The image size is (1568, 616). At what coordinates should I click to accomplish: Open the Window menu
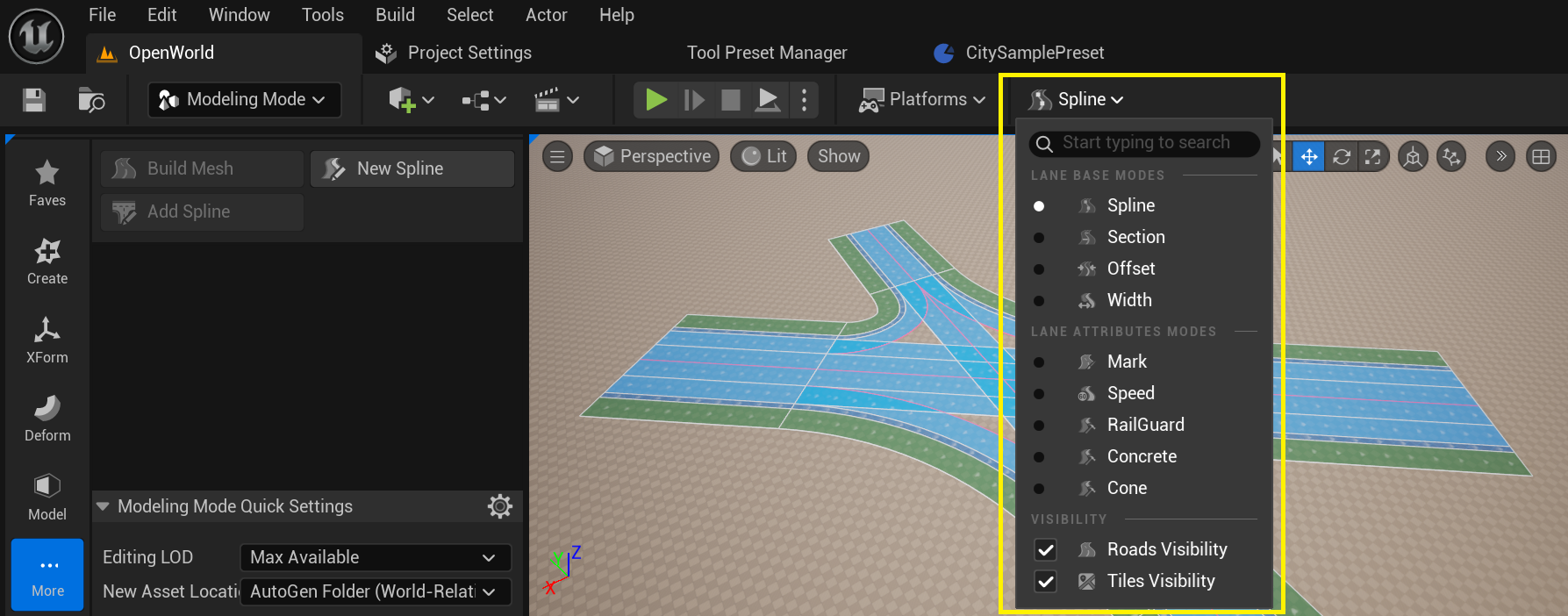click(240, 15)
